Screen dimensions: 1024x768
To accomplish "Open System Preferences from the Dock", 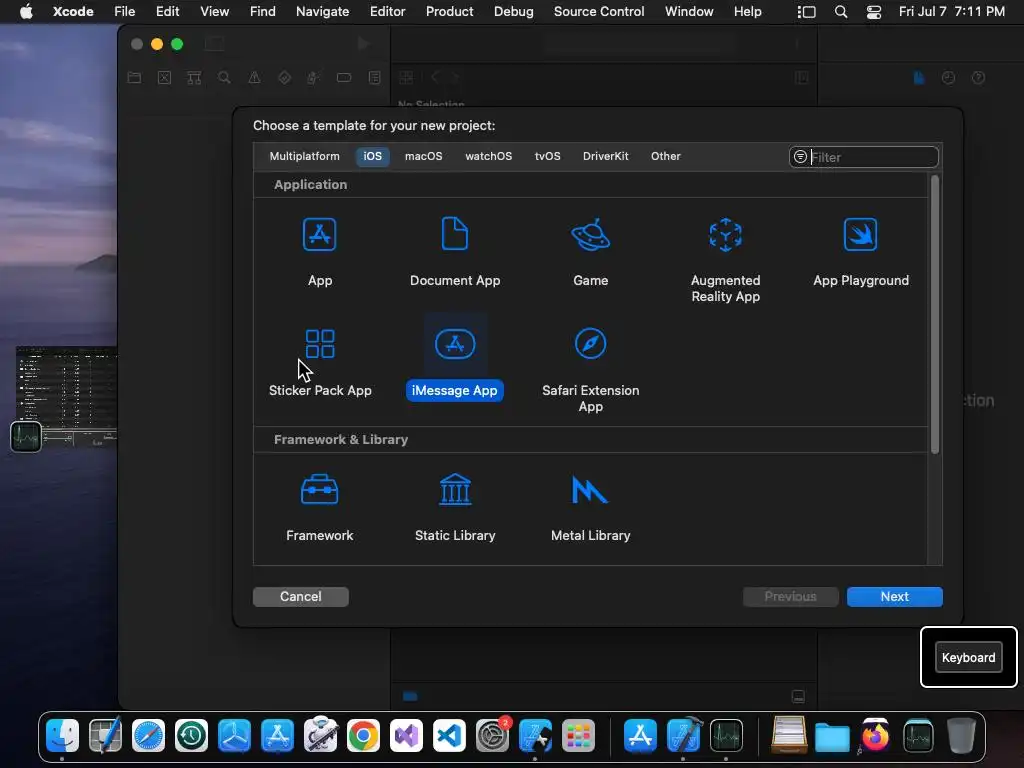I will 492,735.
